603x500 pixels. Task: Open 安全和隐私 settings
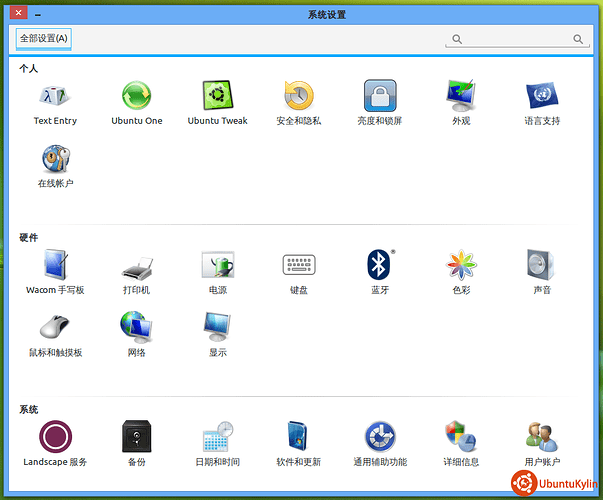tap(298, 97)
